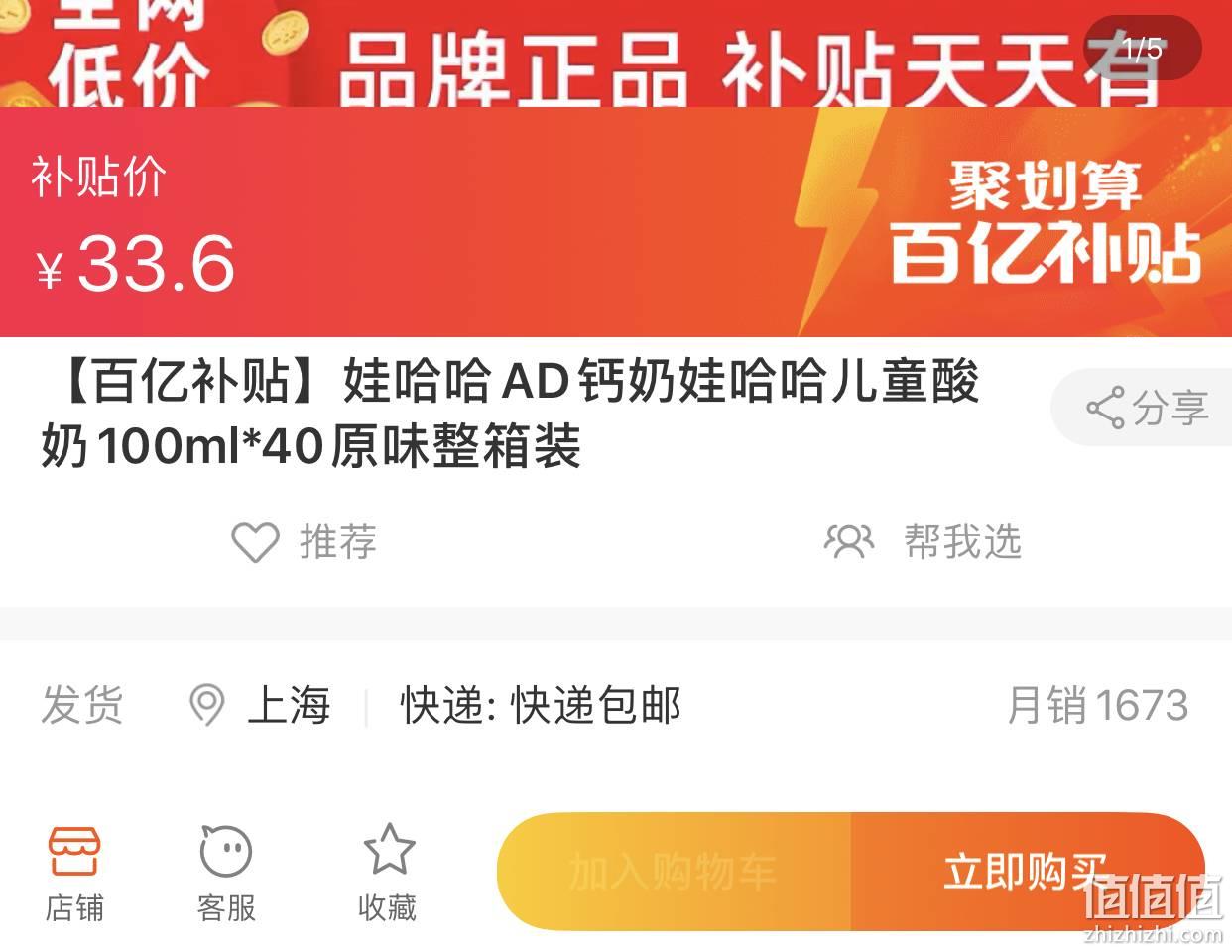Click the 补贴价 ¥33.6 price

(x=134, y=225)
